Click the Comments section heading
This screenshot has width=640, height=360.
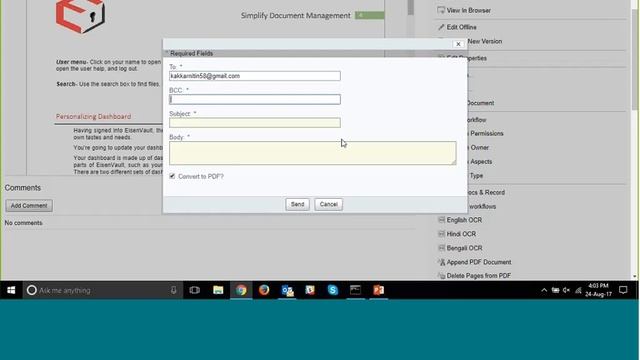[x=23, y=188]
